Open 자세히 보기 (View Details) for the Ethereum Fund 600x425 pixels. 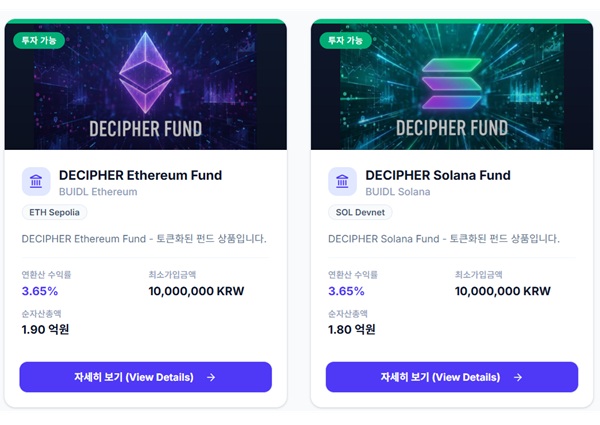pos(145,377)
